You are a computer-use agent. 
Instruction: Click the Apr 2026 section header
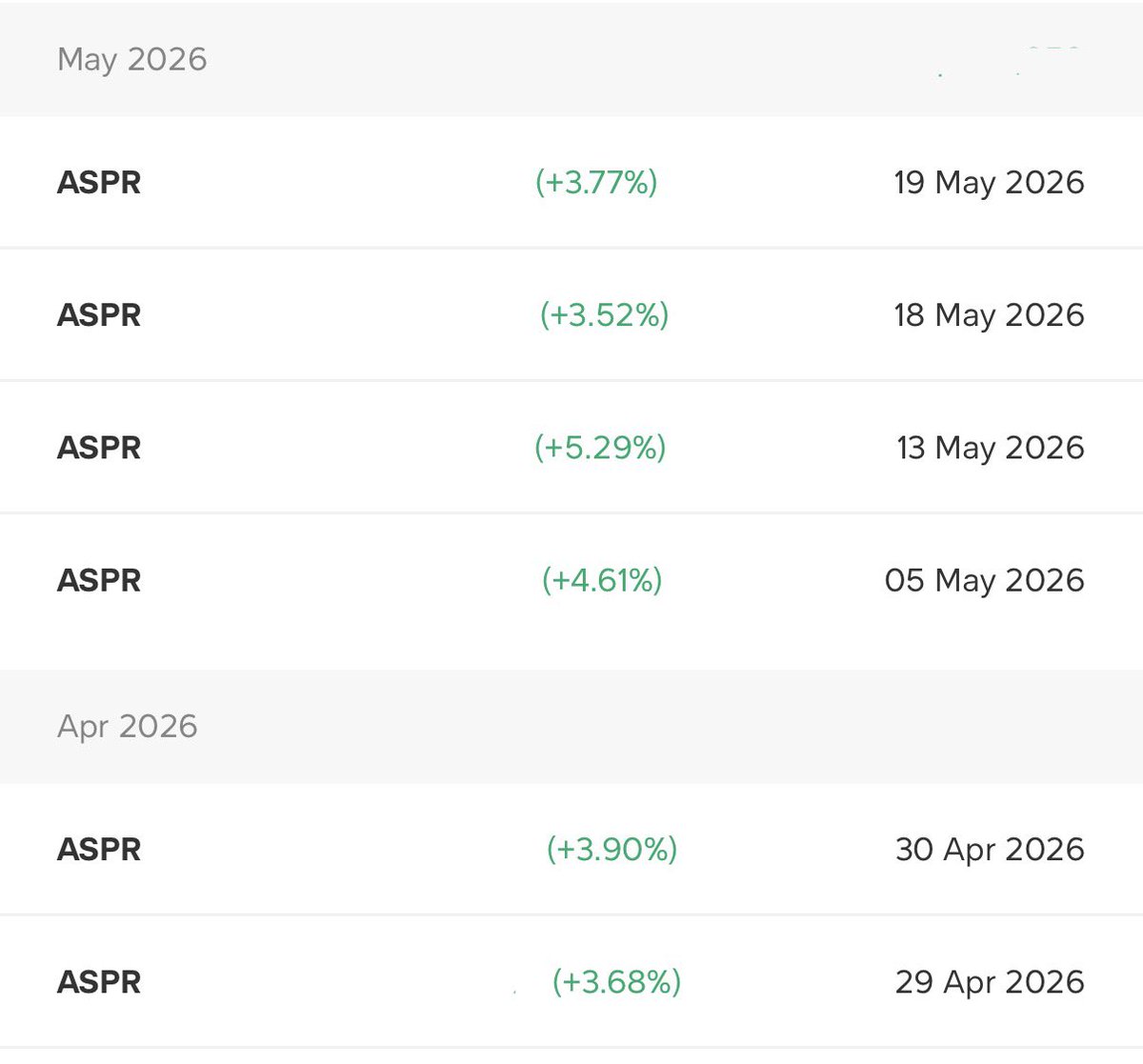click(x=571, y=726)
